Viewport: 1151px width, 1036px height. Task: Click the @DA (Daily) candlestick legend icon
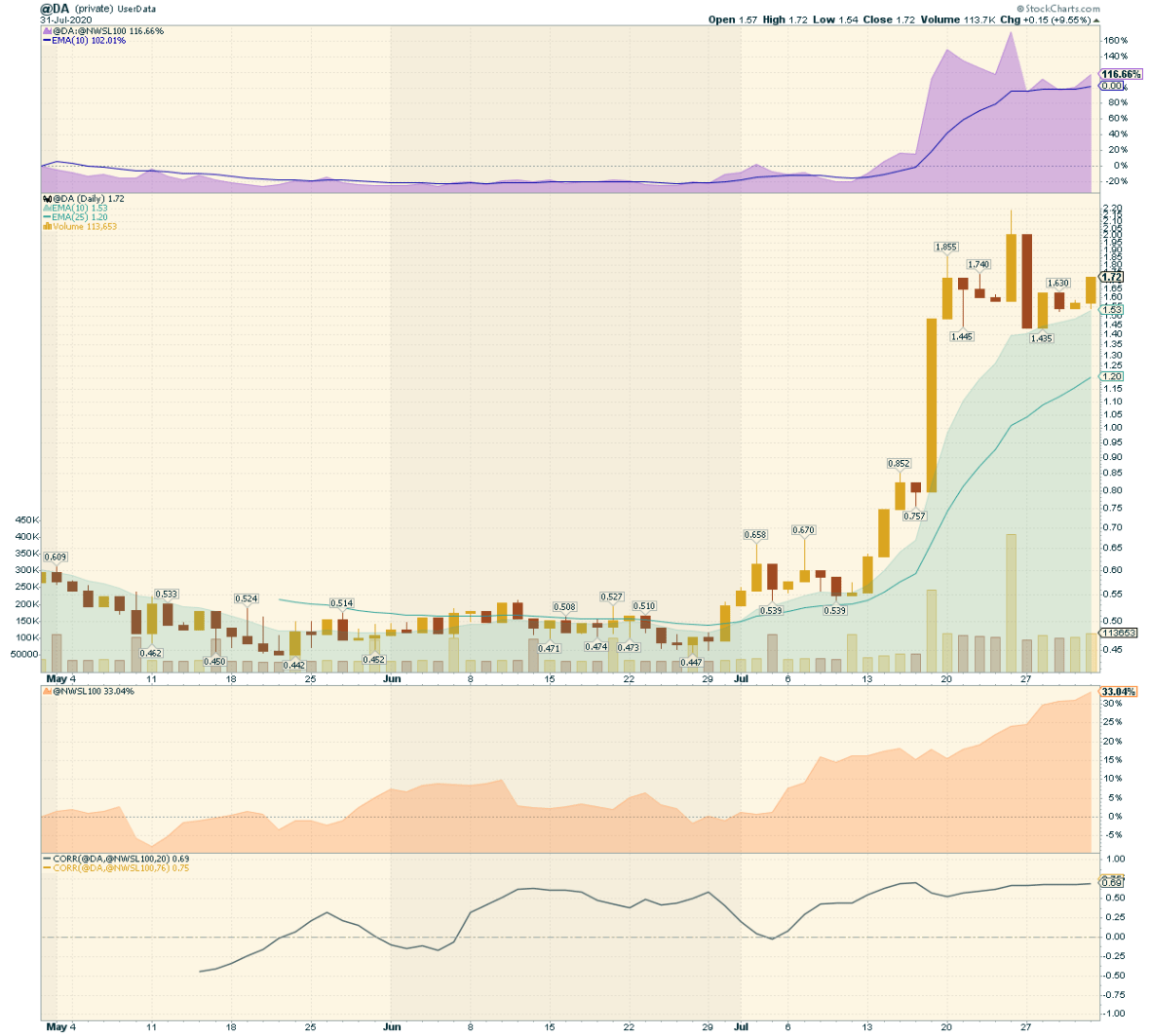46,199
